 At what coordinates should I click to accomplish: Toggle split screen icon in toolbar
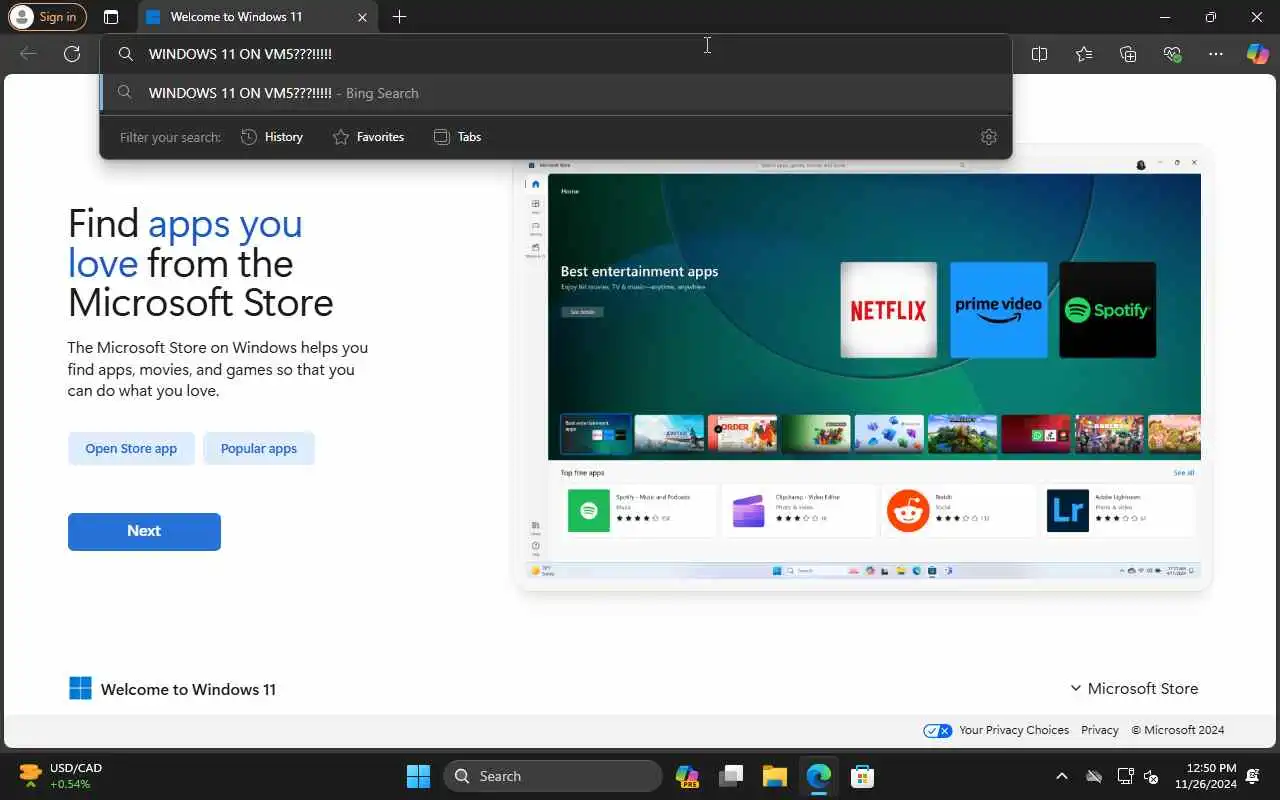1039,54
